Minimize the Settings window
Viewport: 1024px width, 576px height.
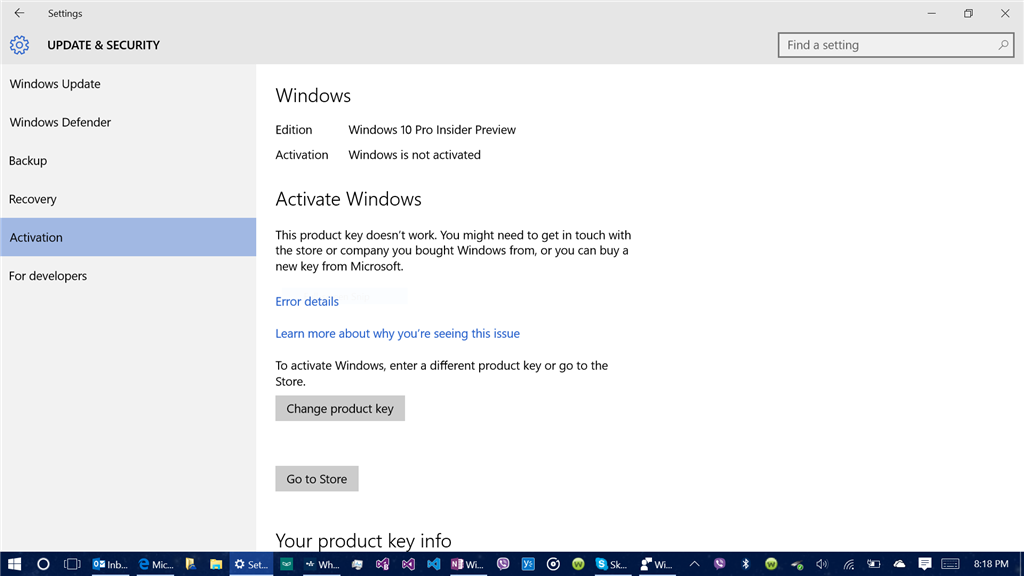[932, 13]
